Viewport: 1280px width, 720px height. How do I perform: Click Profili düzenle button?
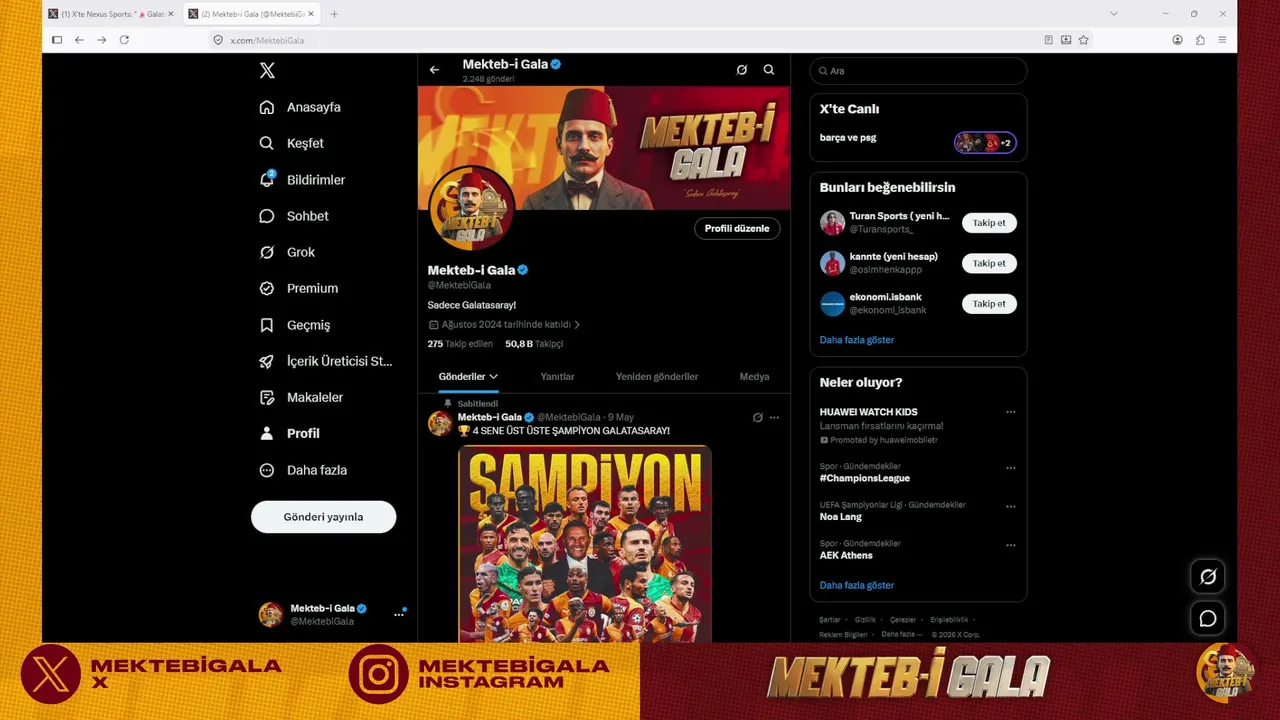[737, 229]
